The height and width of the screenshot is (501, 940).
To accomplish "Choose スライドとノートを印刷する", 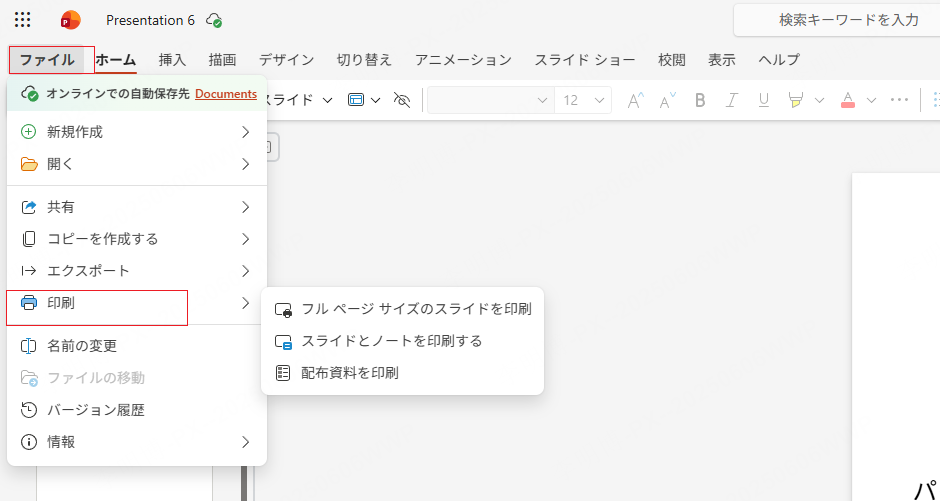I will [402, 341].
